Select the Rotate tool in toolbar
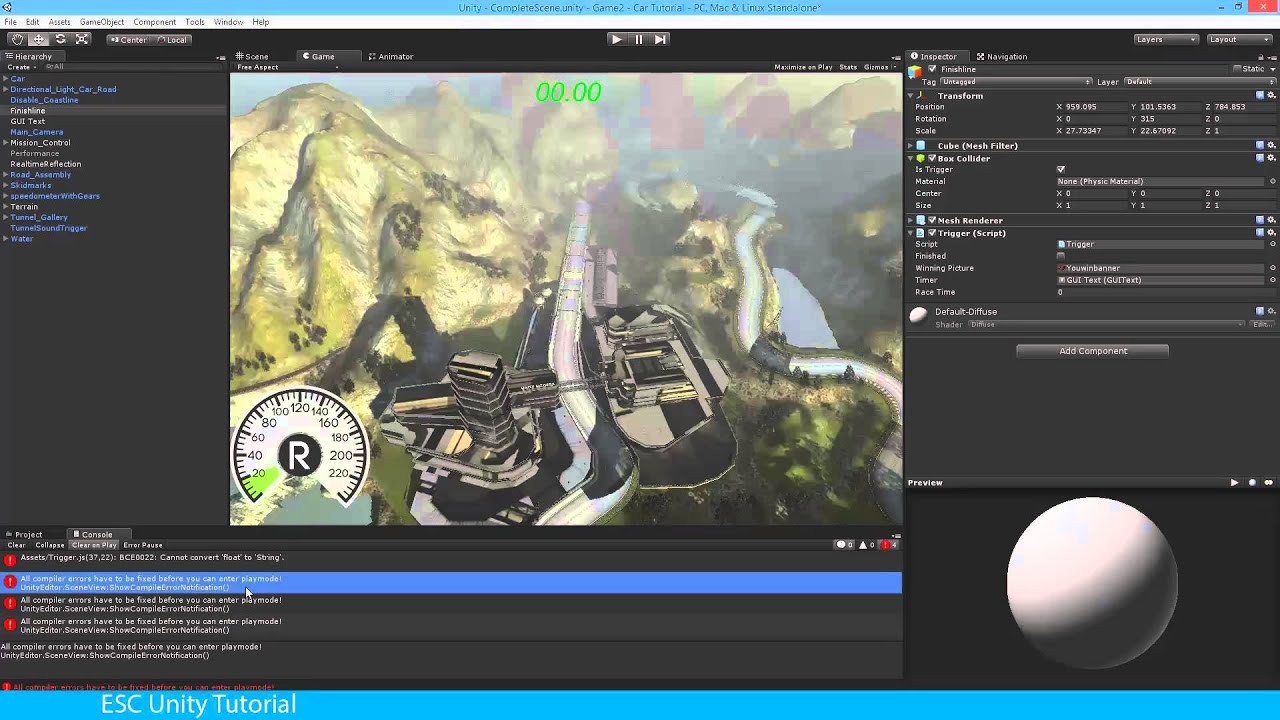This screenshot has height=720, width=1280. [x=60, y=39]
